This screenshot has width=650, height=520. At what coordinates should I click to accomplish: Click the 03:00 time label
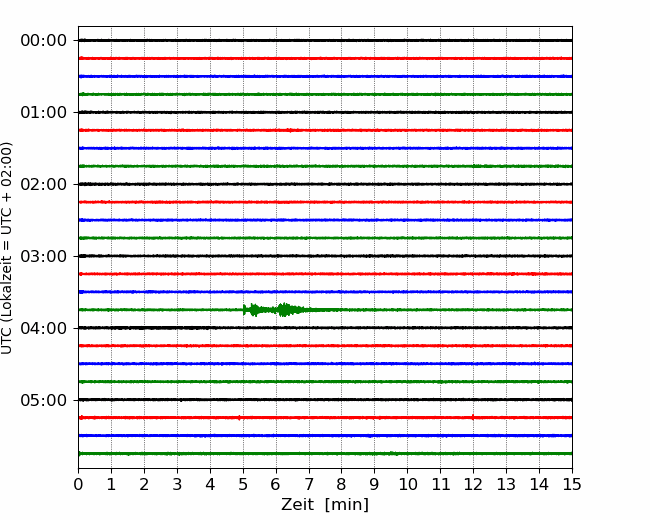pyautogui.click(x=44, y=256)
